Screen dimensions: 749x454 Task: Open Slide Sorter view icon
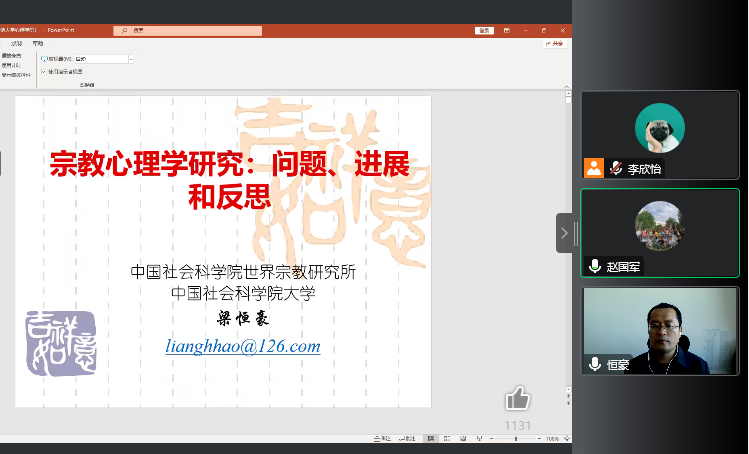point(445,439)
